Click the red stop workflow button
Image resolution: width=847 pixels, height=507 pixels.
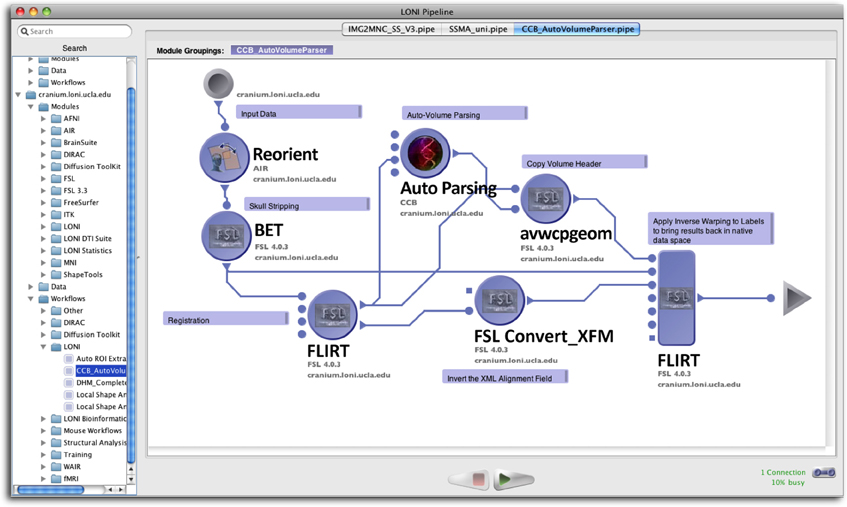[470, 479]
